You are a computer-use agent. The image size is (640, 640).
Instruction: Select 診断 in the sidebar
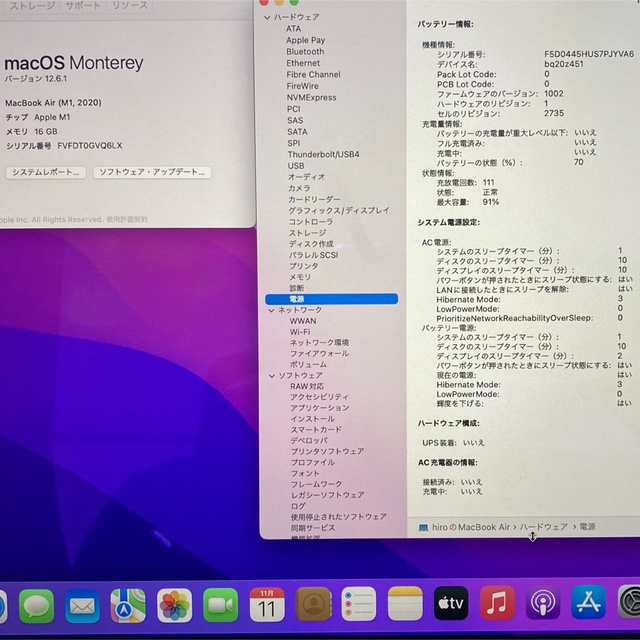pyautogui.click(x=297, y=288)
